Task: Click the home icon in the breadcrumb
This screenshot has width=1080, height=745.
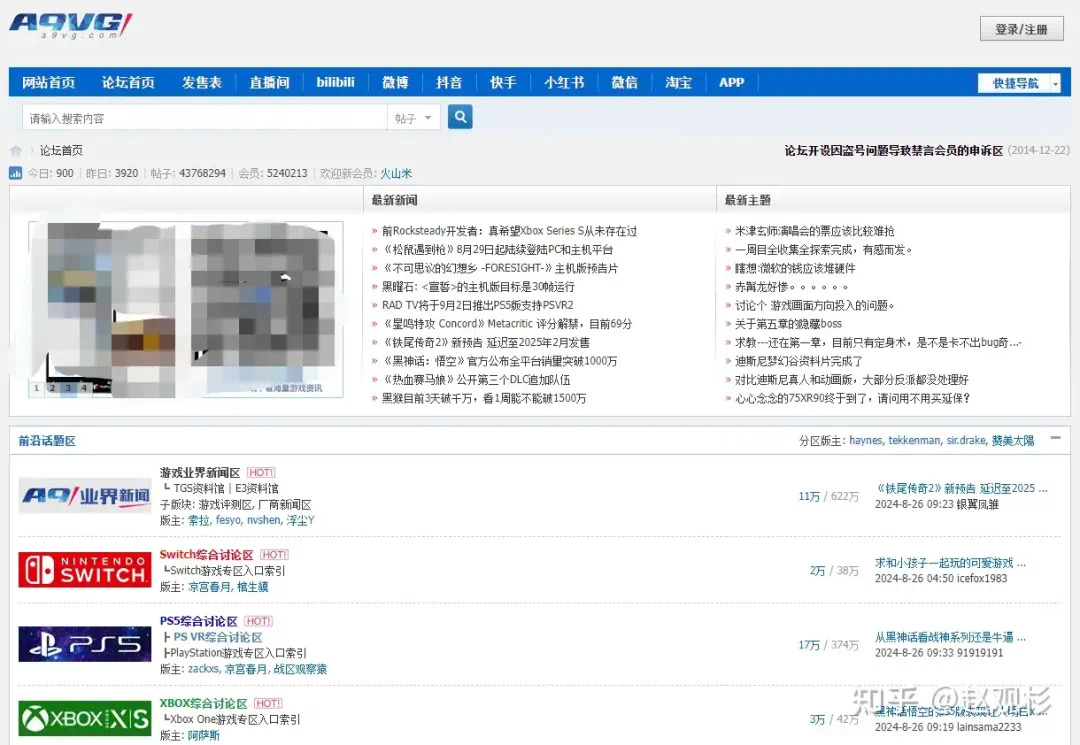Action: click(x=16, y=150)
